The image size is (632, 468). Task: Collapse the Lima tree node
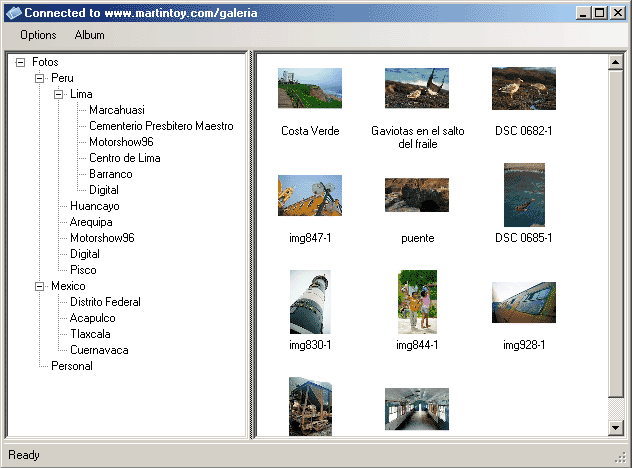pyautogui.click(x=58, y=94)
